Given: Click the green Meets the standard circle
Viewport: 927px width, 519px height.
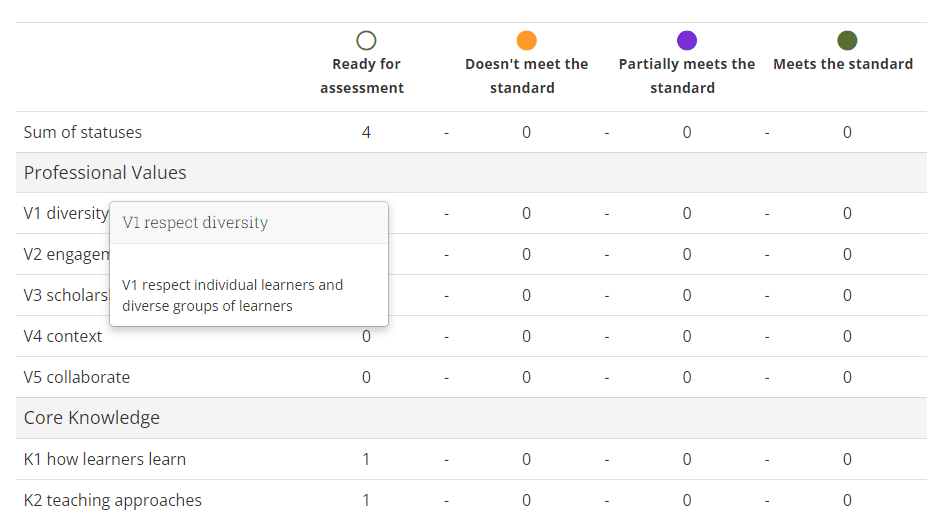Looking at the screenshot, I should [x=847, y=41].
